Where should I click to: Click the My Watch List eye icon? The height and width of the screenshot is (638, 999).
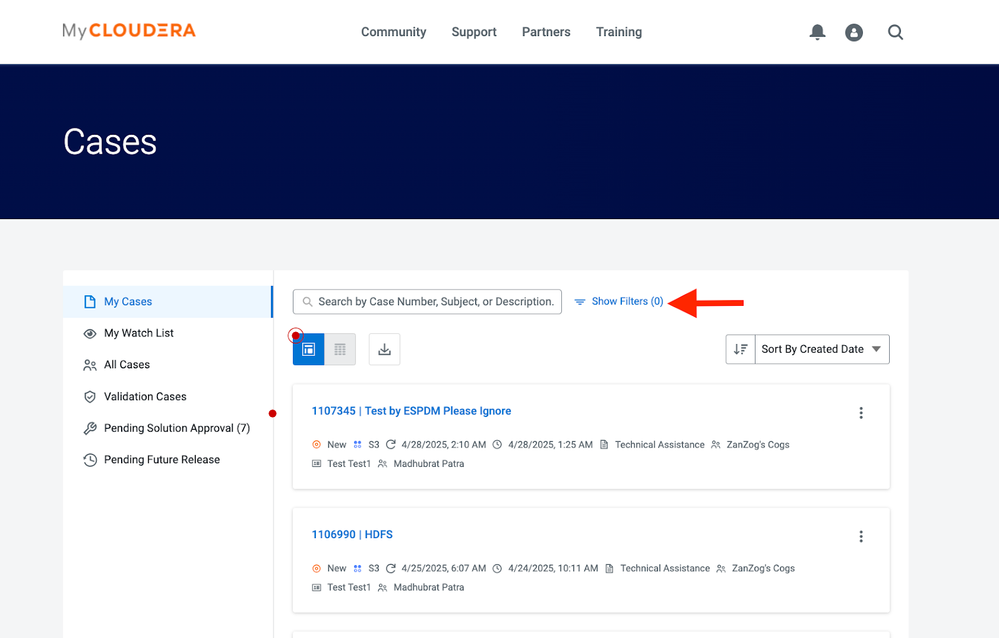(x=90, y=333)
